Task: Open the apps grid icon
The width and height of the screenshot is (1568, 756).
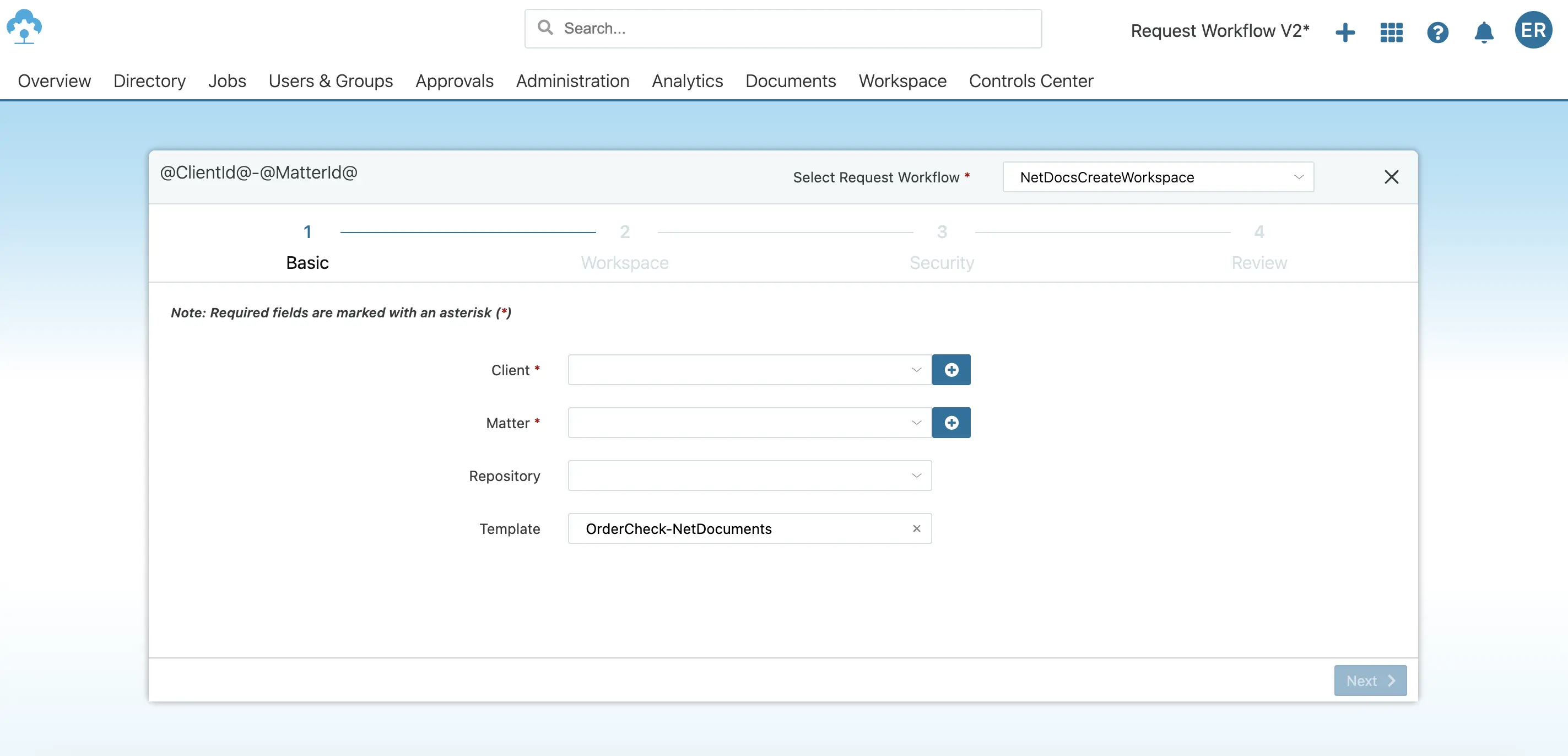Action: pyautogui.click(x=1391, y=33)
